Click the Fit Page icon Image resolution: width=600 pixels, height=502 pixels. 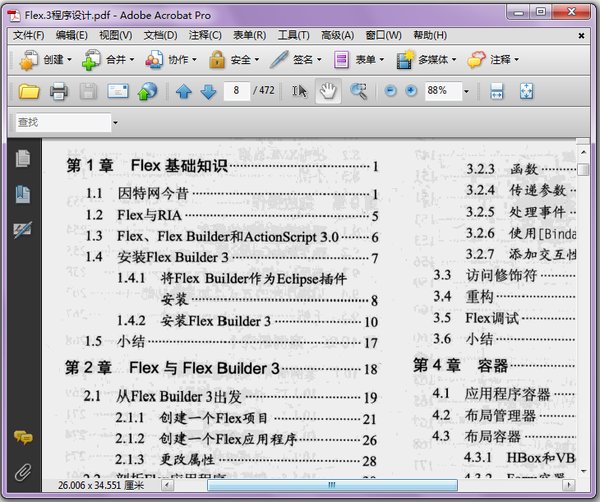tap(527, 91)
